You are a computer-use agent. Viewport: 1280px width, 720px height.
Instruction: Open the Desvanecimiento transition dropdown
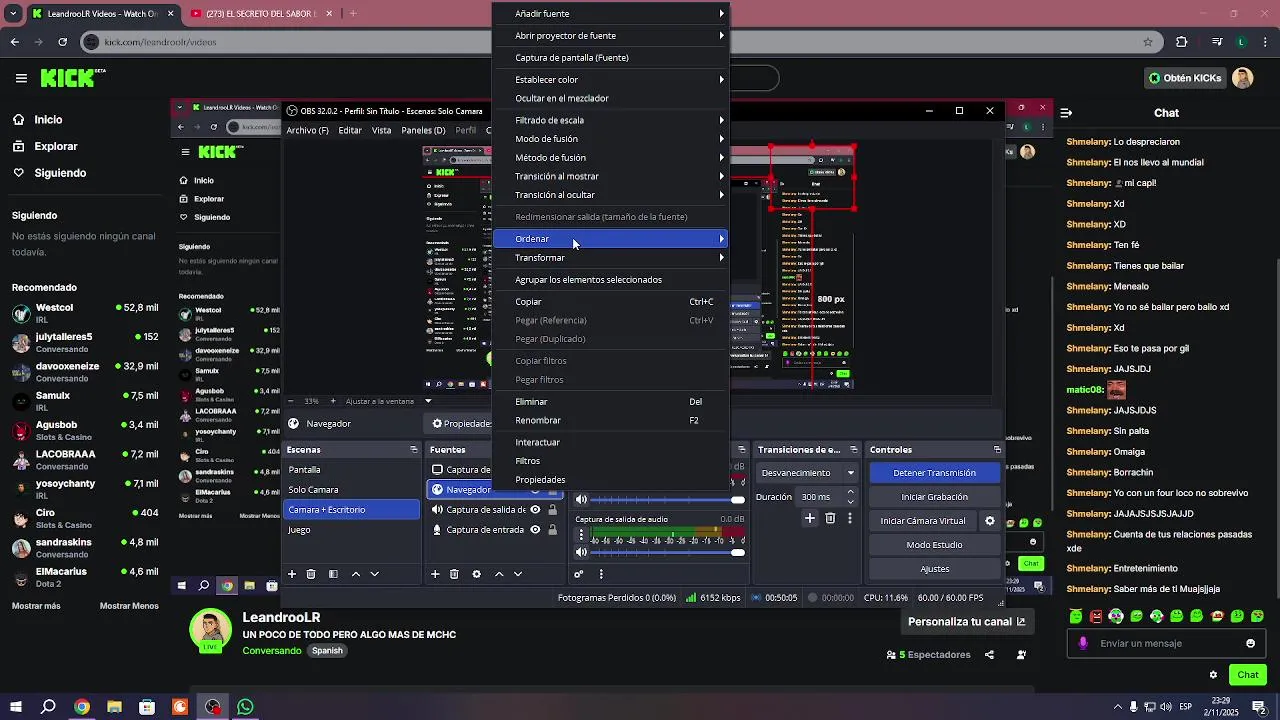(809, 473)
